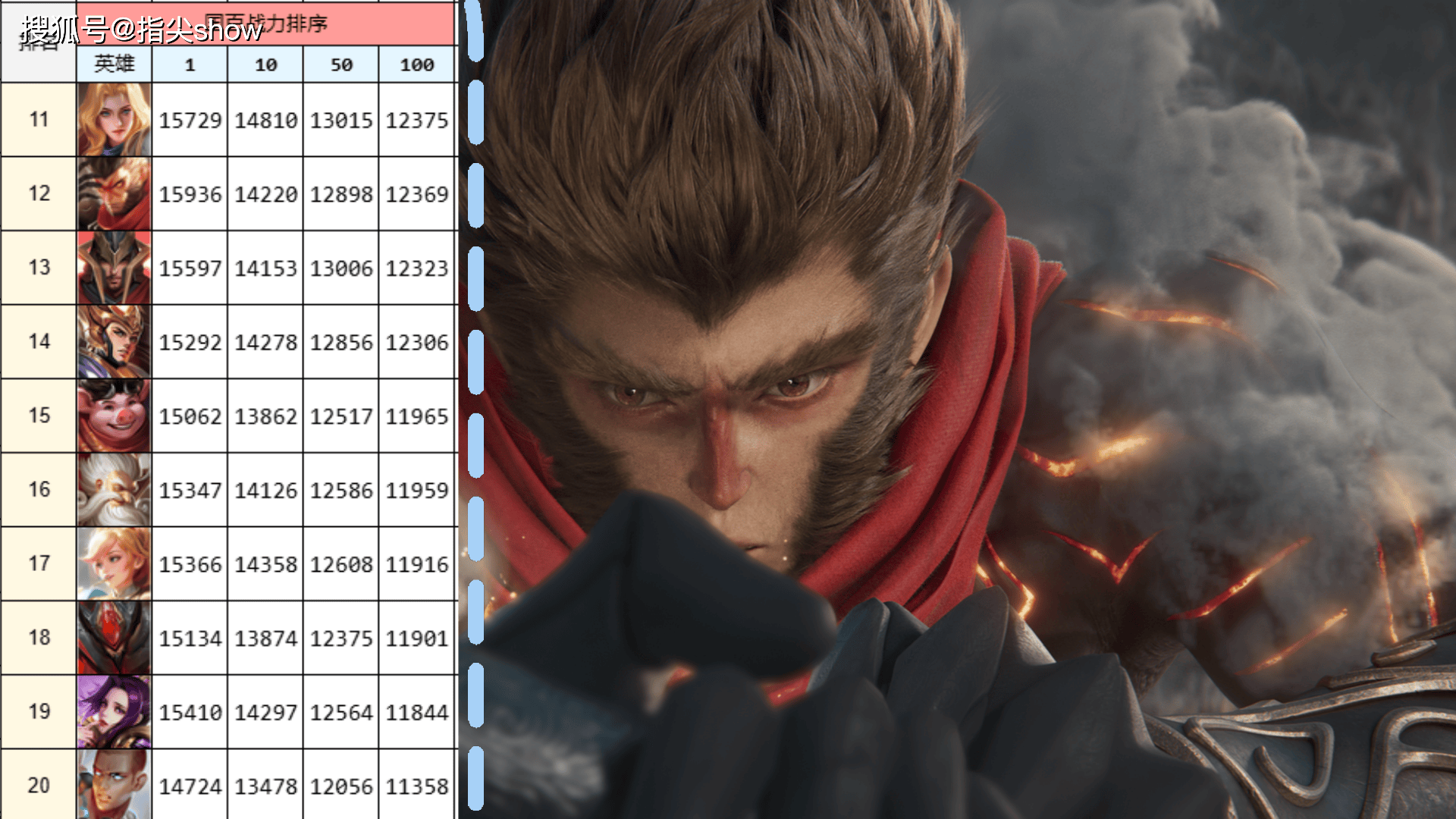Select the cell with value 12056

click(x=341, y=785)
